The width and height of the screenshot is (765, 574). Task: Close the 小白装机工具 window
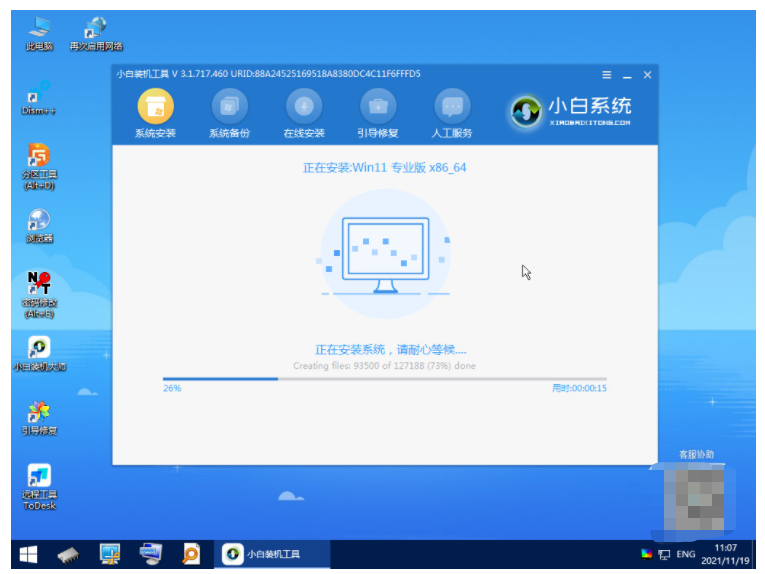tap(647, 76)
